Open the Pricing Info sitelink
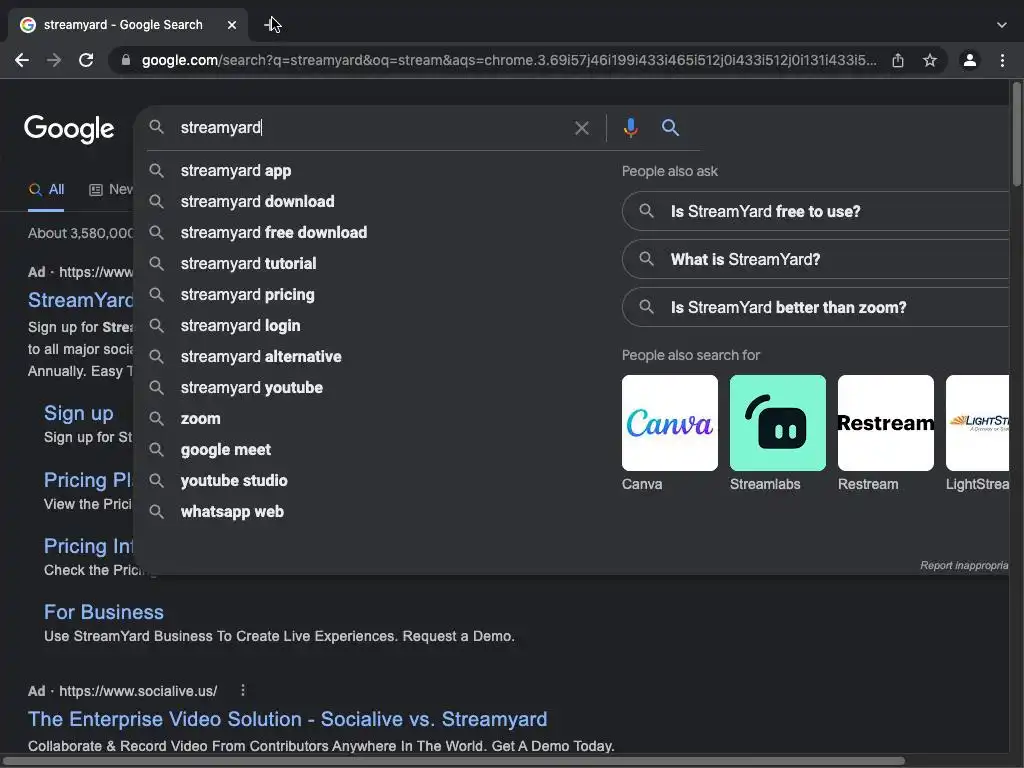The width and height of the screenshot is (1024, 768). coord(88,546)
